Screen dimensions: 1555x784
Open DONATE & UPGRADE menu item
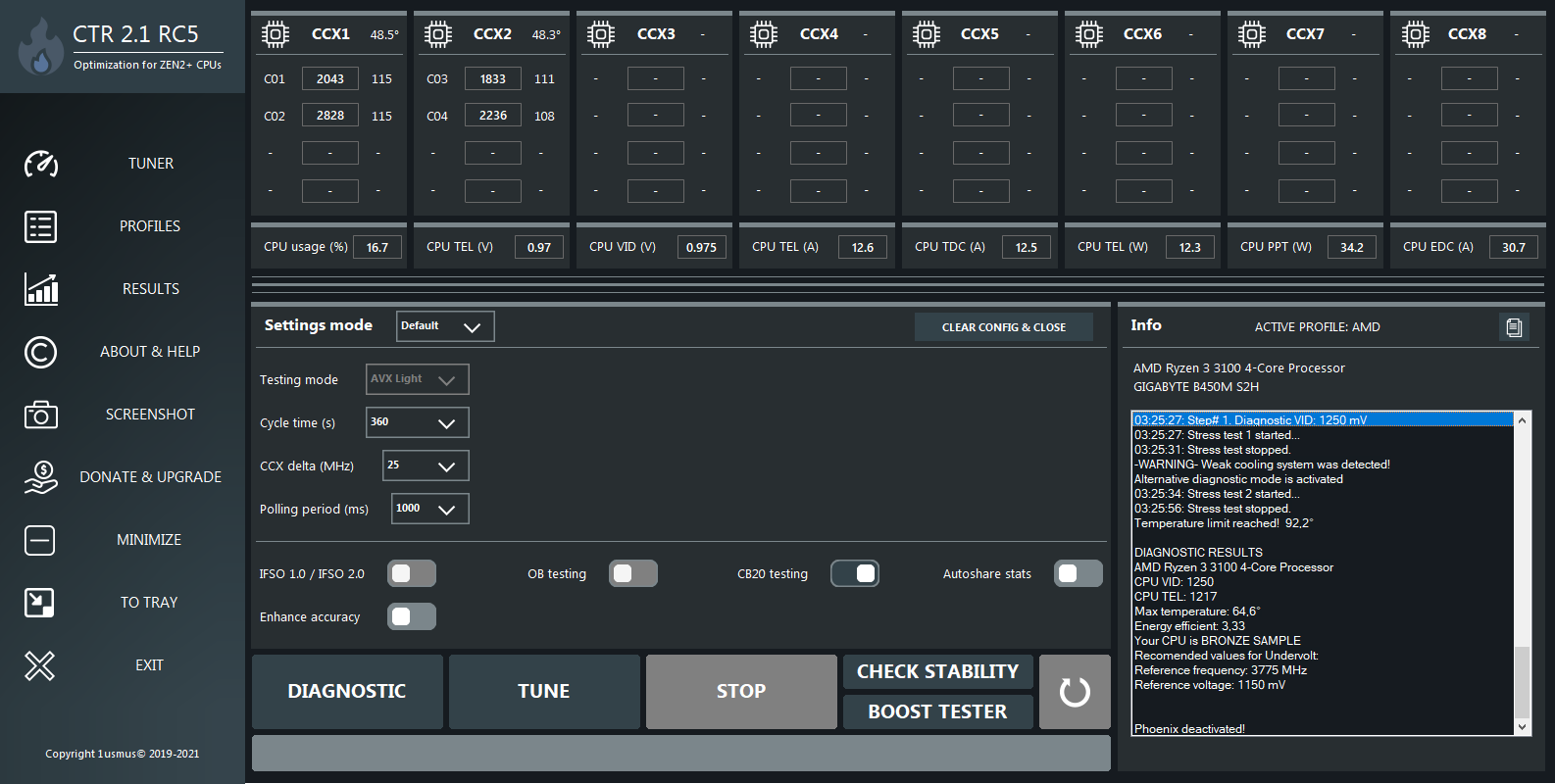click(x=151, y=477)
